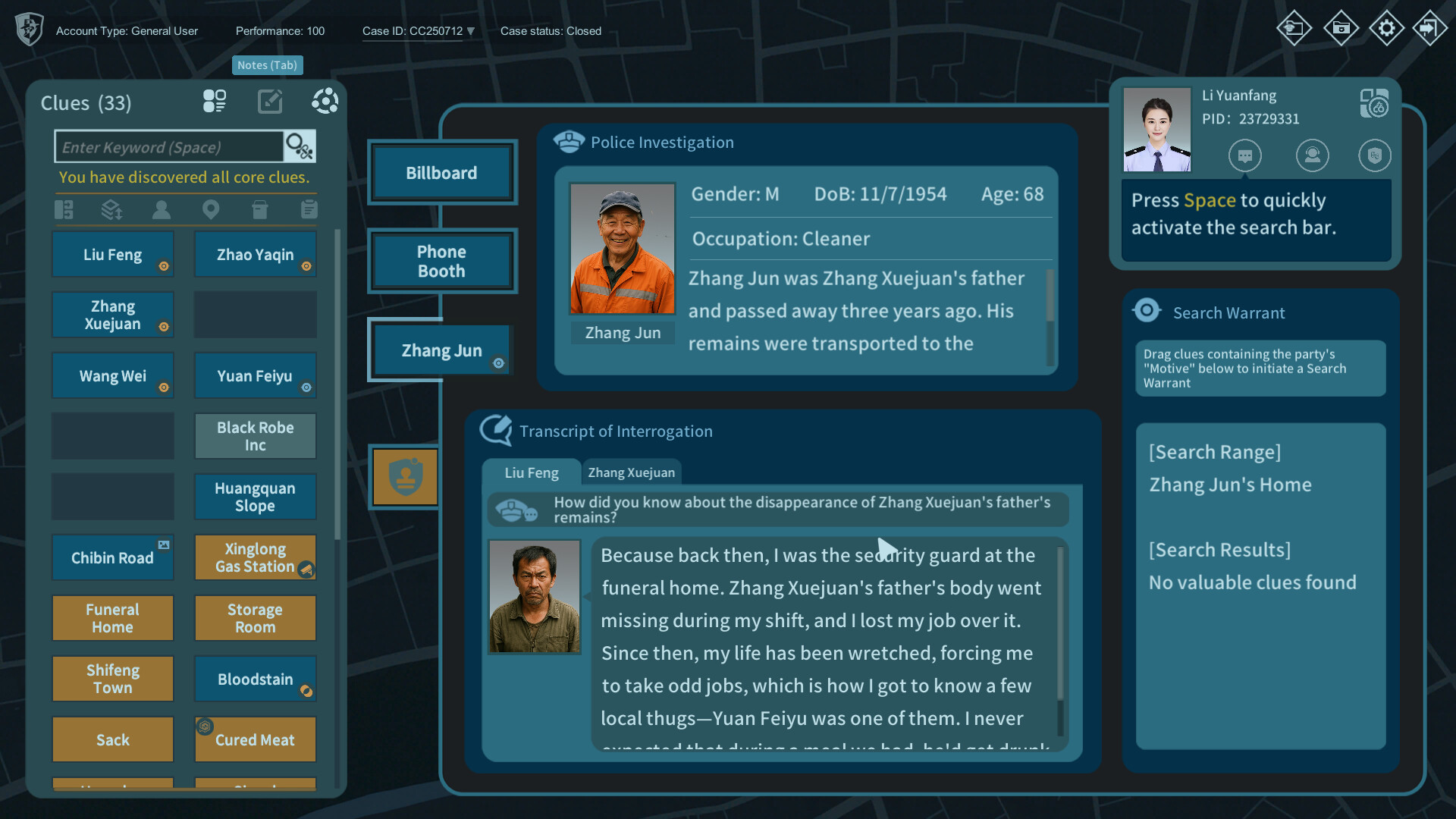Expand the grid view layout options in Clues
The width and height of the screenshot is (1456, 819).
click(215, 101)
